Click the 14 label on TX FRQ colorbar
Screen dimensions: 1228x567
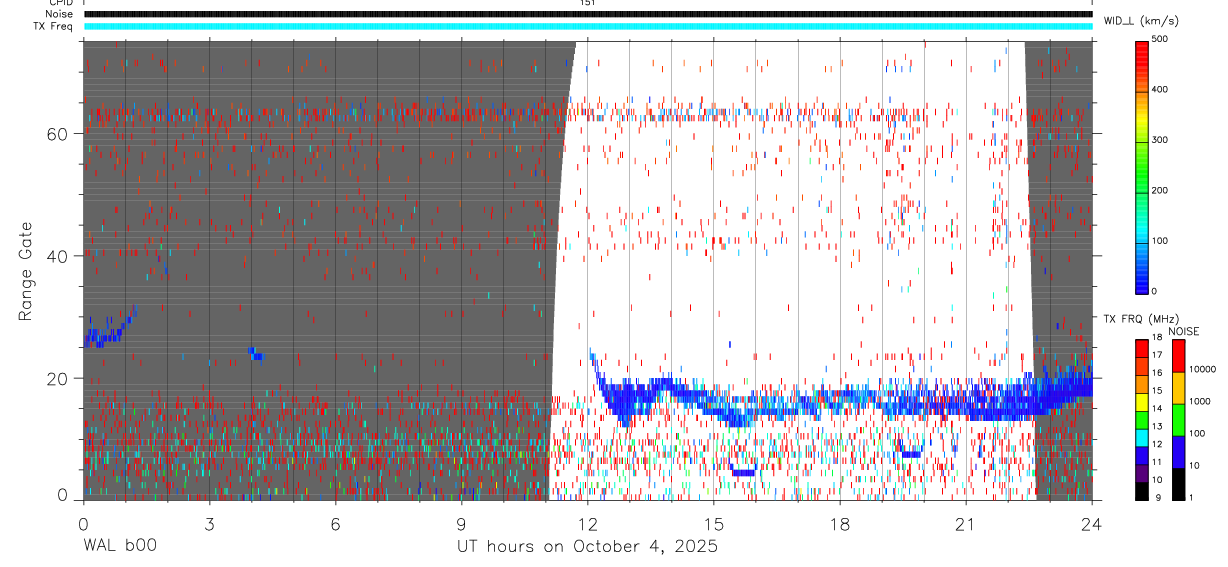[x=1158, y=408]
